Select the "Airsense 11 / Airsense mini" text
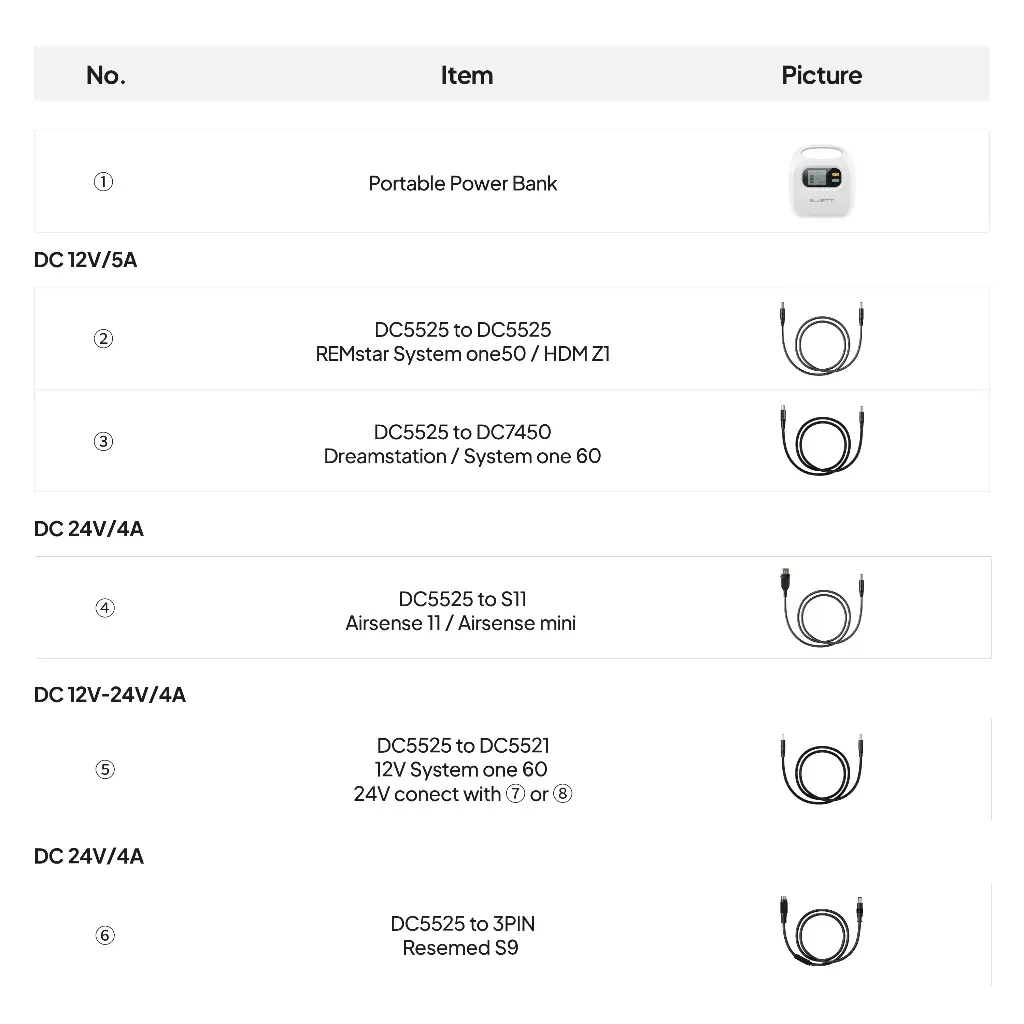The image size is (1024, 1024). pos(461,623)
